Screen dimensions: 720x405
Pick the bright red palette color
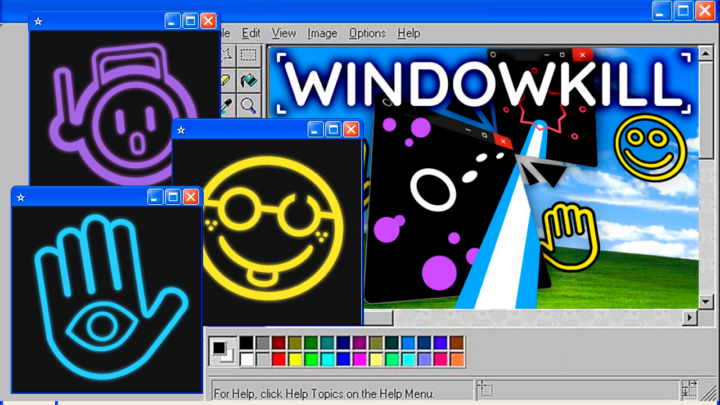coord(279,359)
